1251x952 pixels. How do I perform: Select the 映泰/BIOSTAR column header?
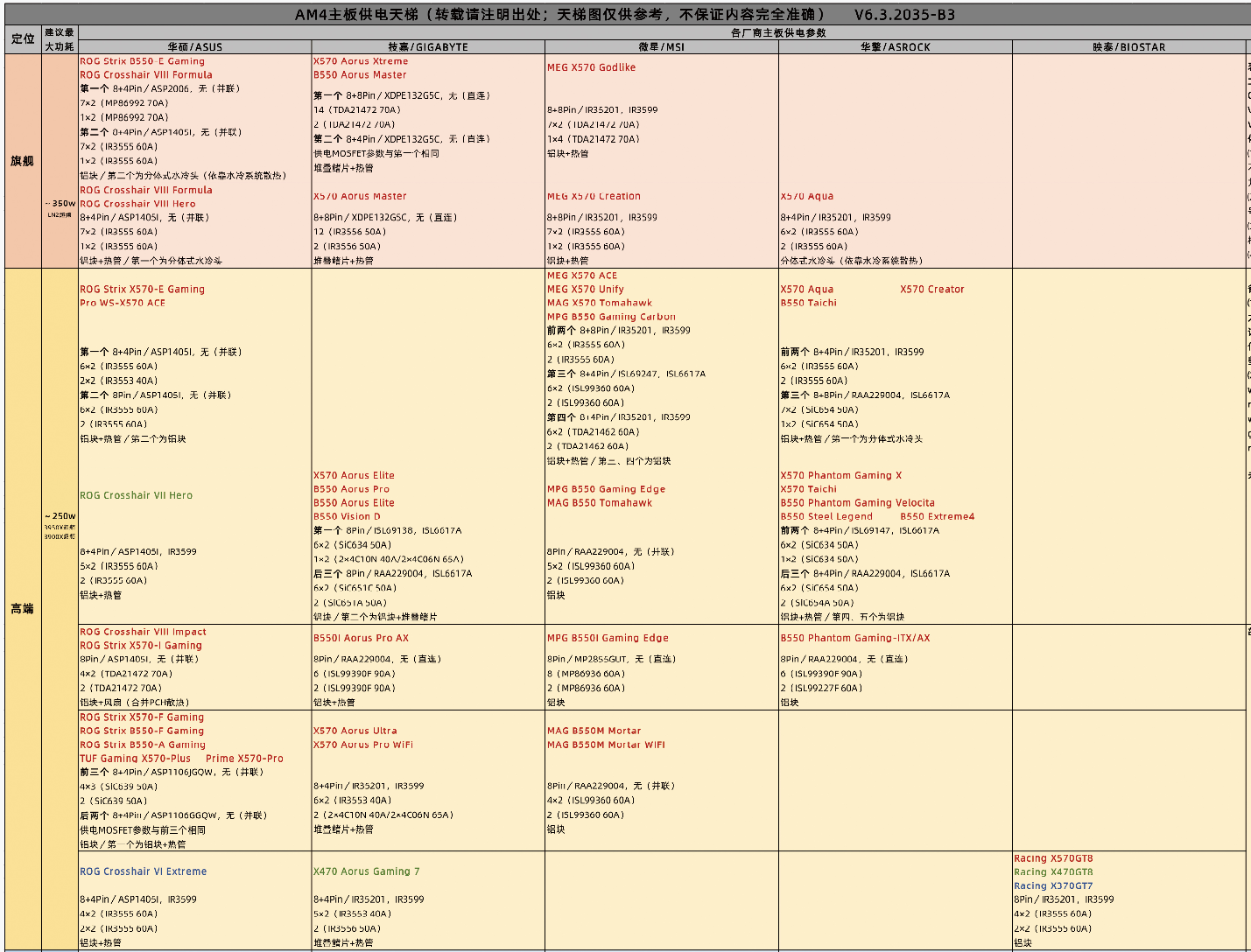[1129, 47]
